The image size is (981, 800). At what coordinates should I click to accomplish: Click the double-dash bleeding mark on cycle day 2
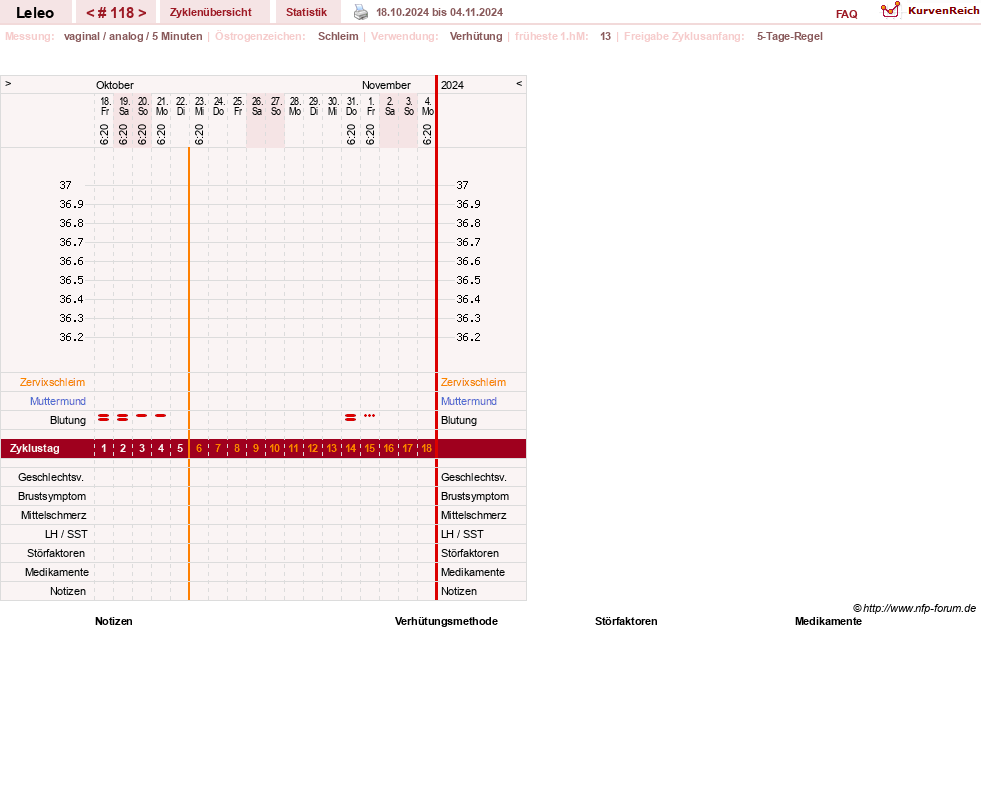click(123, 417)
